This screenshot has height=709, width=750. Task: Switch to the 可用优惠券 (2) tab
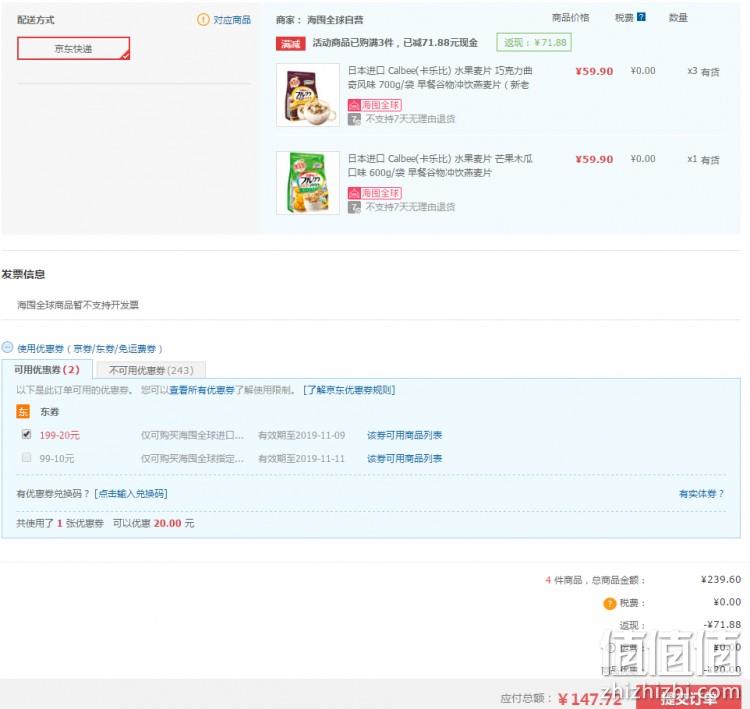[47, 369]
